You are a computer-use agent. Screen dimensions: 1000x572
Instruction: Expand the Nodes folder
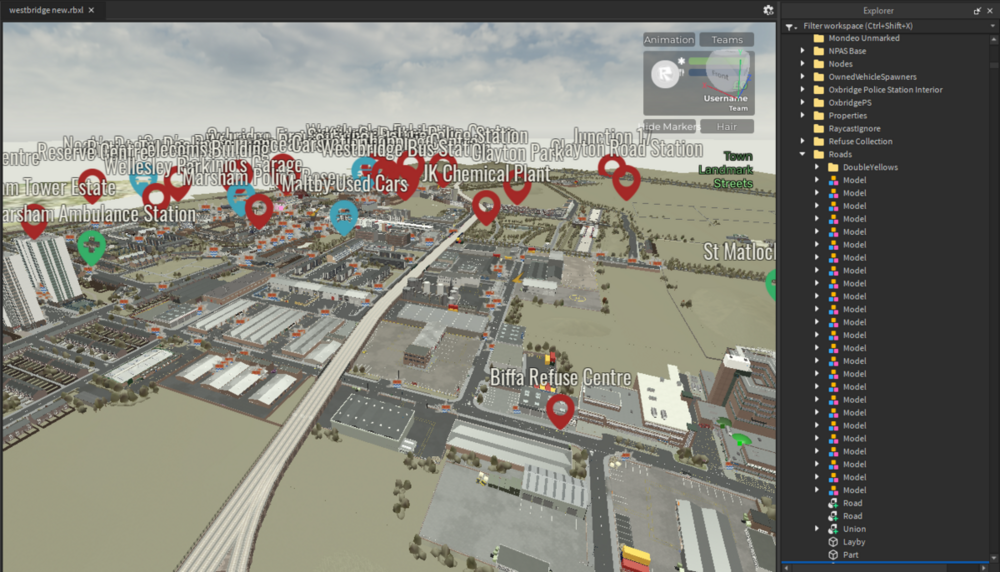click(x=802, y=64)
